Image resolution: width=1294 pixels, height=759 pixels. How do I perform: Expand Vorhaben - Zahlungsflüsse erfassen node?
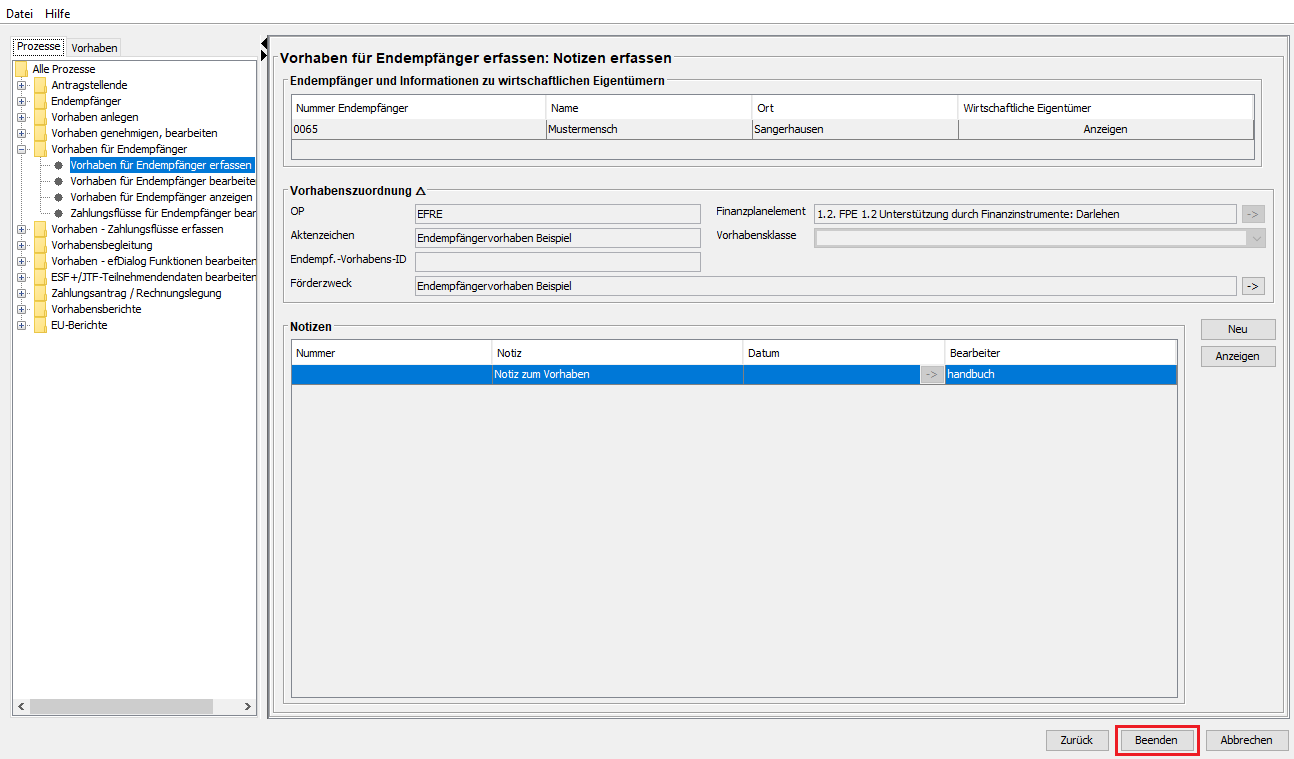click(x=21, y=229)
